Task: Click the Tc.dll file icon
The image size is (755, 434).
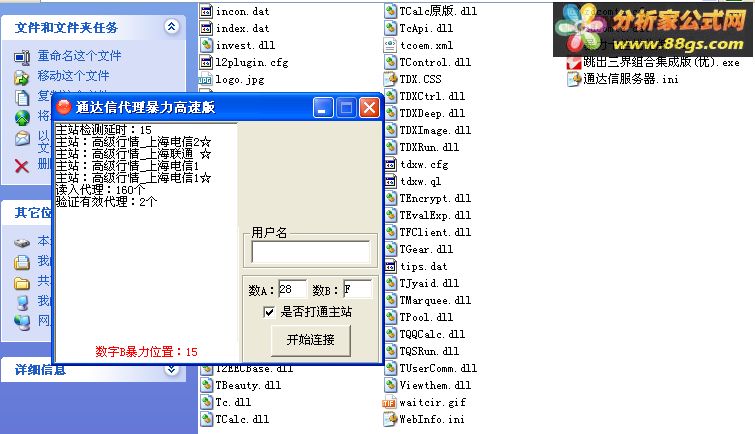Action: [x=206, y=402]
